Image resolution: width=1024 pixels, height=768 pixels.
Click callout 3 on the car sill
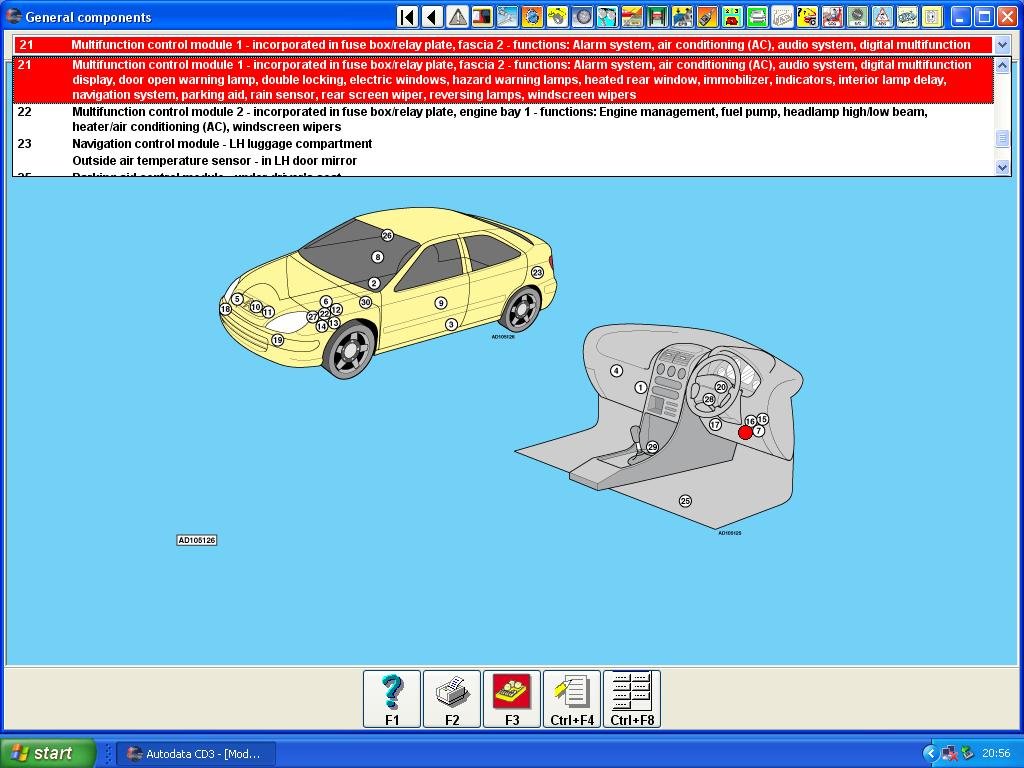point(451,325)
